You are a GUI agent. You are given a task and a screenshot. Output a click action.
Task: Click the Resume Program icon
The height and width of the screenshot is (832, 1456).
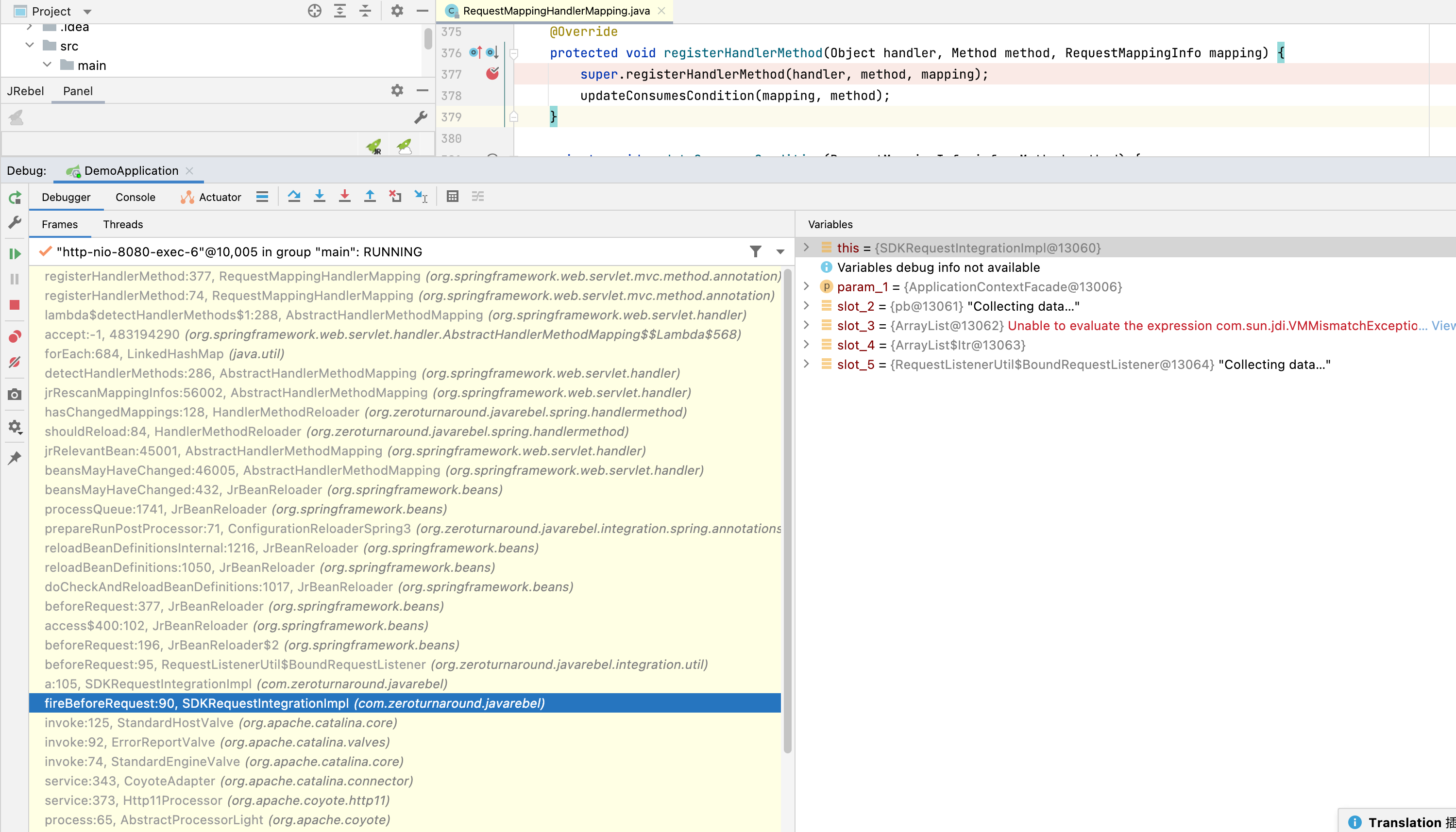coord(15,254)
